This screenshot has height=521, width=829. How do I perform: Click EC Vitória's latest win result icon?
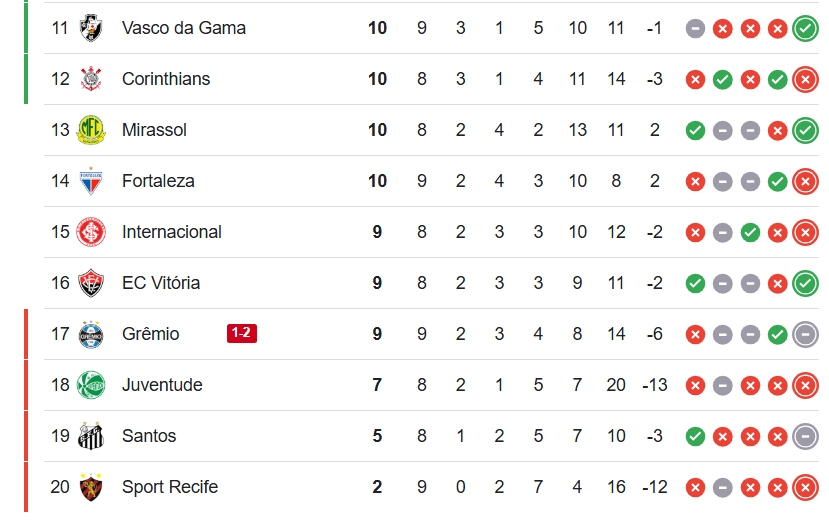click(805, 284)
